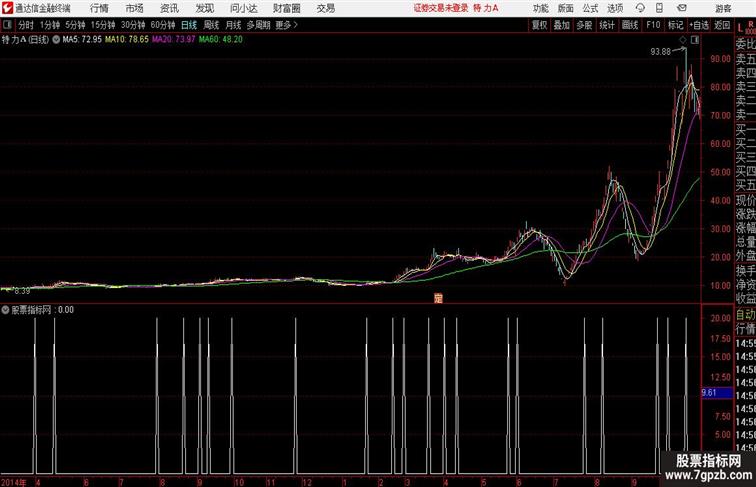Switch to 15分钟 period
Screen dimensions: 756x487
103,25
